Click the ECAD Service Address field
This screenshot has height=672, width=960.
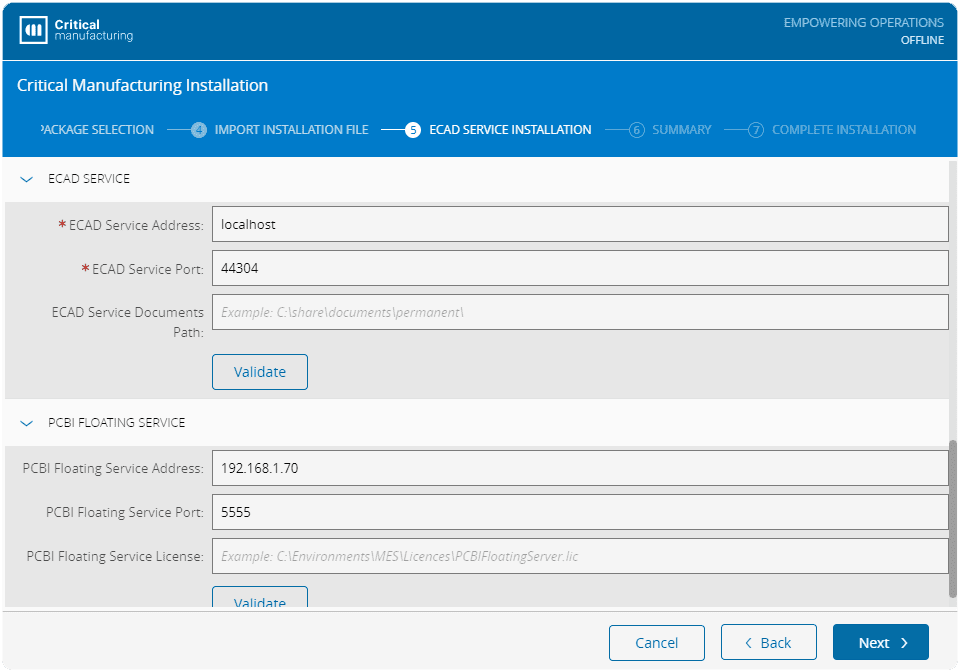tap(580, 224)
